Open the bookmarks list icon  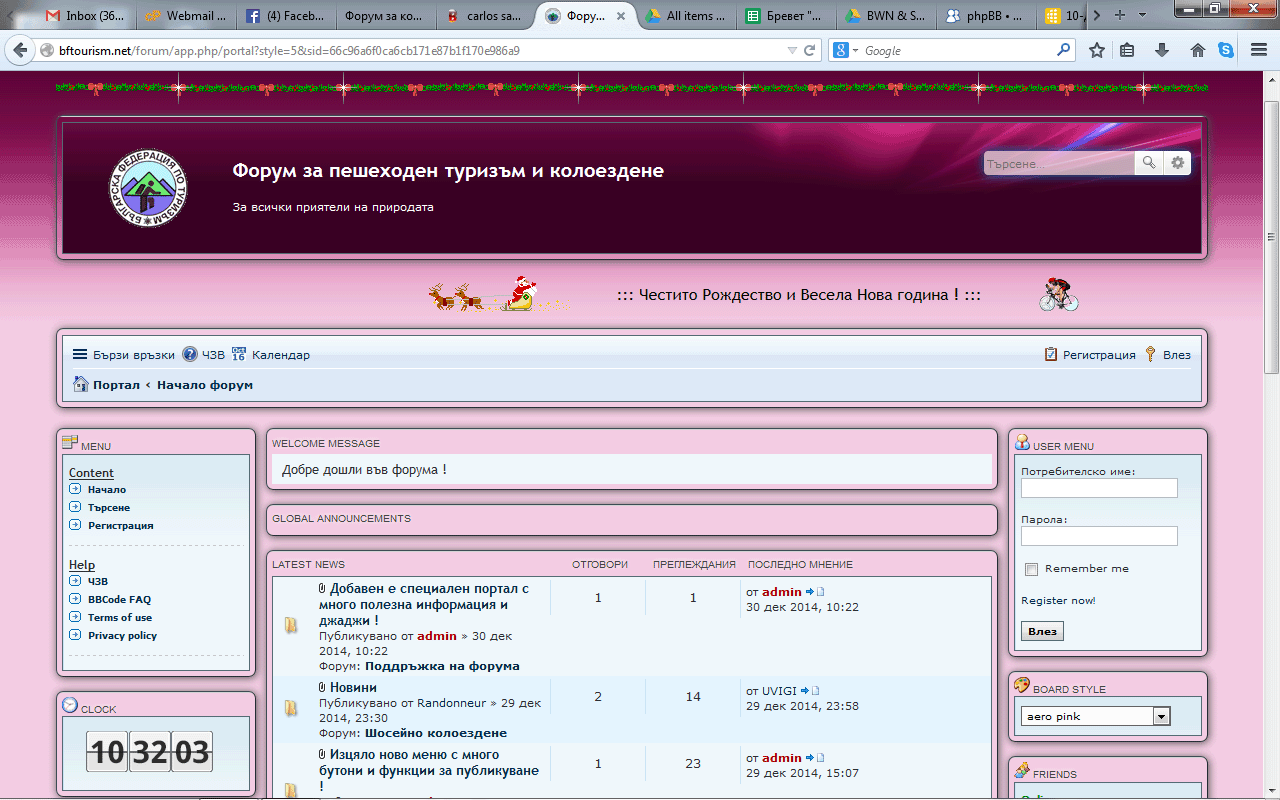1127,50
